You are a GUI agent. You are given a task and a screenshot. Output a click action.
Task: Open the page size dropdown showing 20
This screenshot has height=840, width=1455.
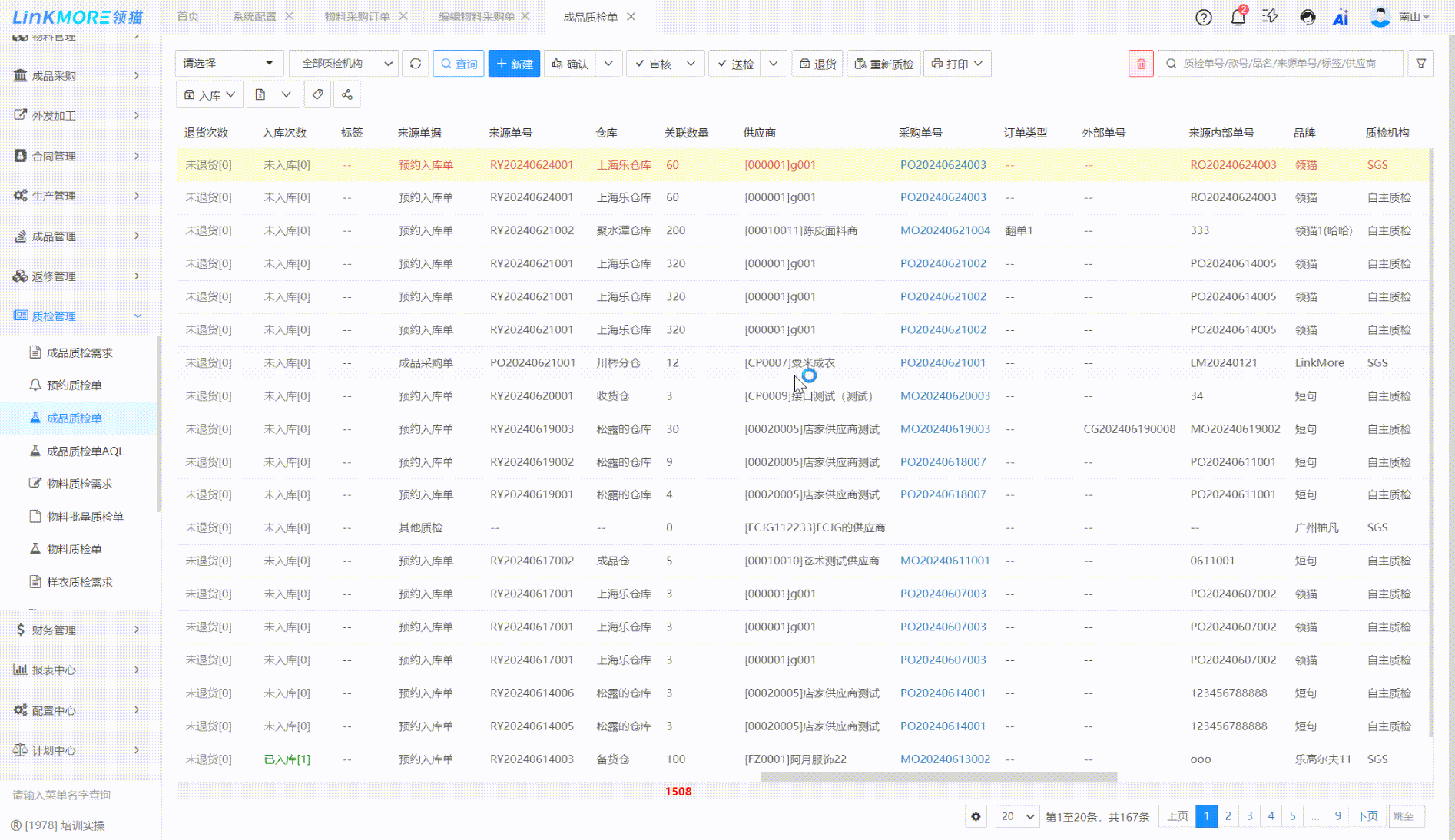click(1017, 816)
